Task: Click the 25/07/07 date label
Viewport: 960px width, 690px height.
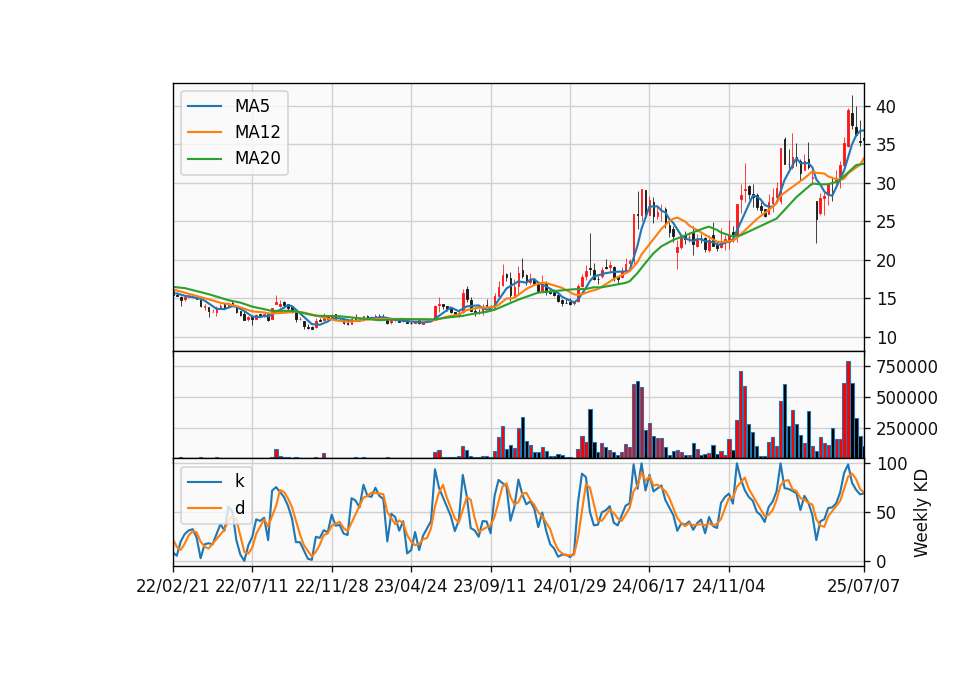Action: point(864,586)
